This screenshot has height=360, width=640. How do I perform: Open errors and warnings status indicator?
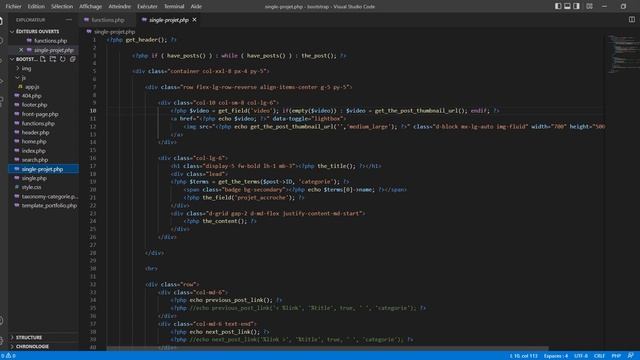click(x=8, y=356)
